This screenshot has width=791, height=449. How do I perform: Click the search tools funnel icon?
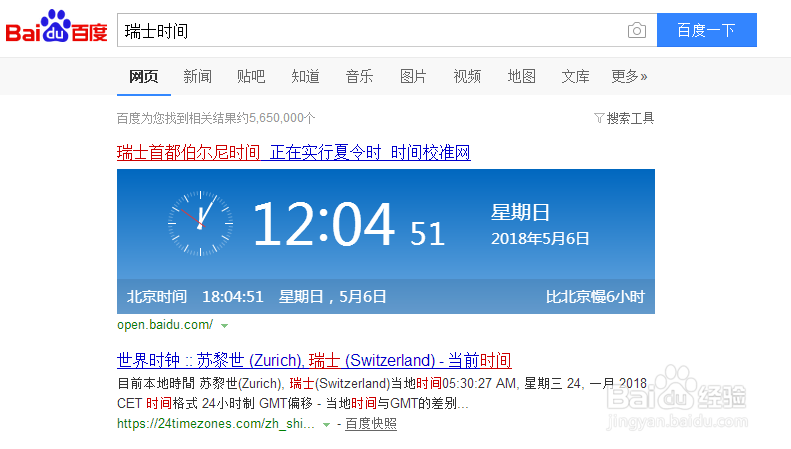pyautogui.click(x=599, y=118)
